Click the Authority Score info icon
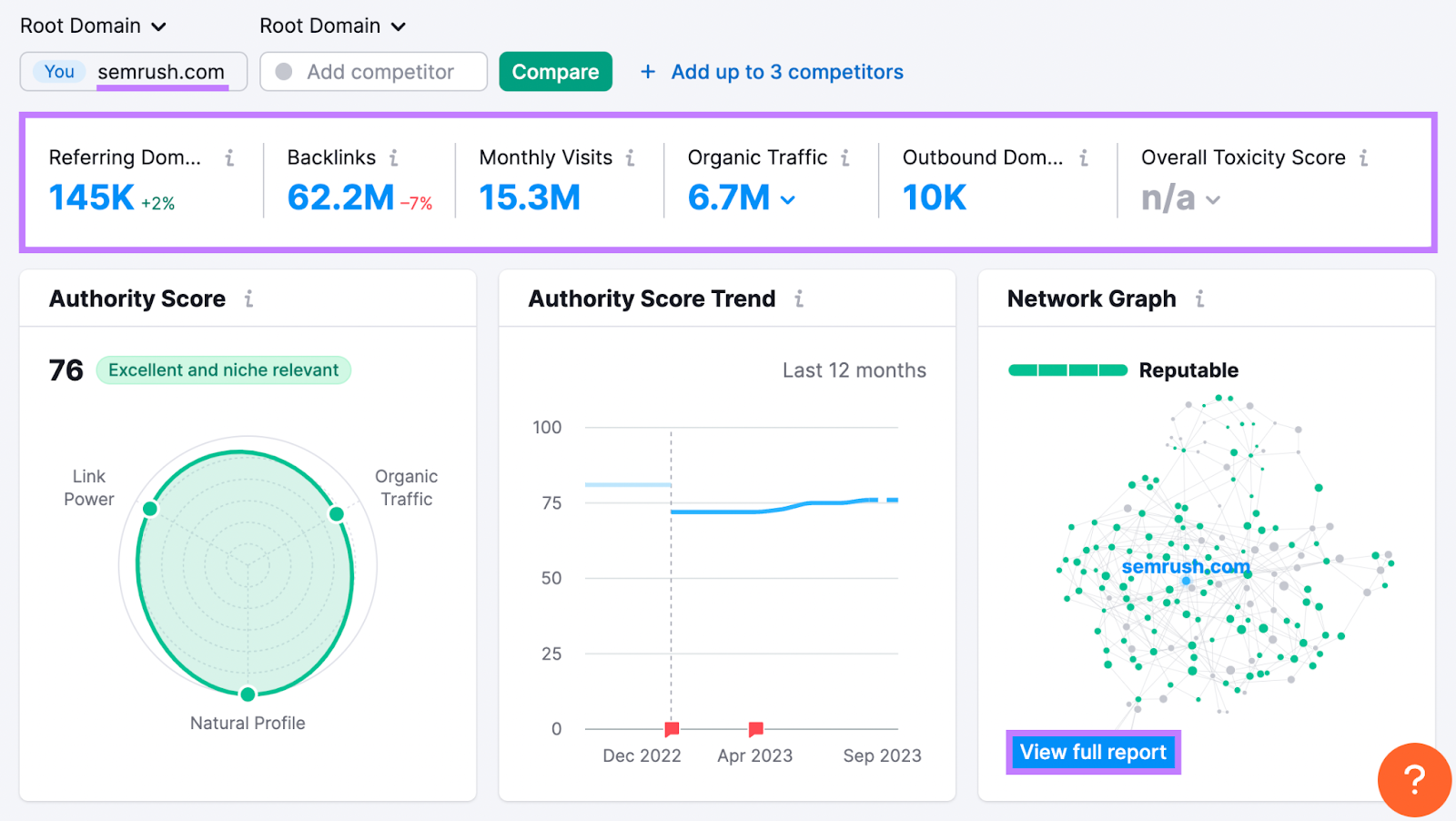Screen dimensions: 1456x821 249,298
